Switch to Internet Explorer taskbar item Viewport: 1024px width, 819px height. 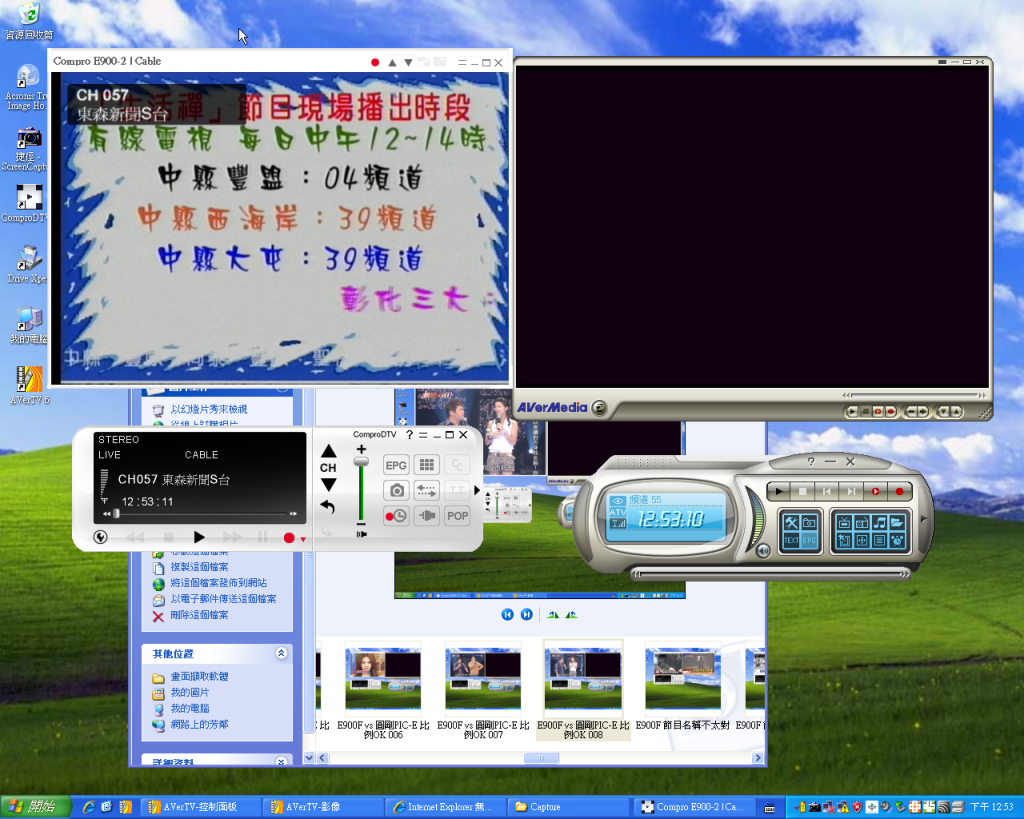pyautogui.click(x=445, y=807)
